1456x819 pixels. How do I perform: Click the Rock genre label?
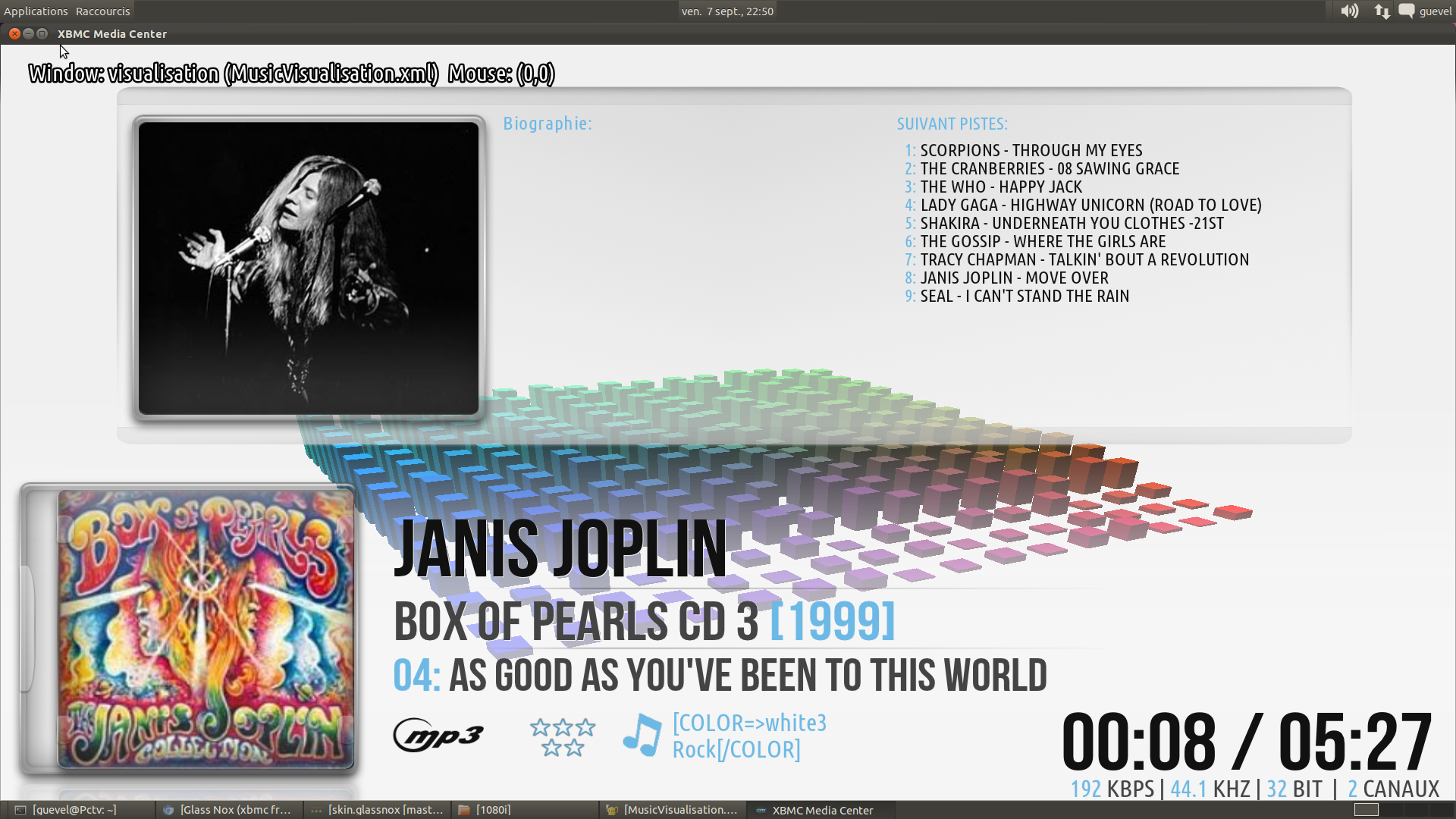pos(749,736)
